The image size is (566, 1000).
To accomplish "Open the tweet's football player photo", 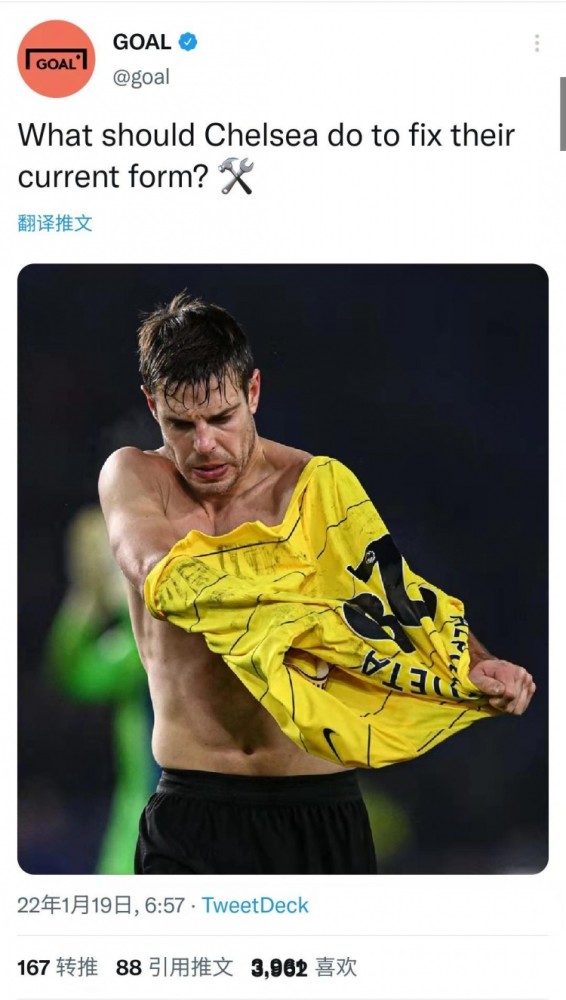I will click(x=283, y=569).
